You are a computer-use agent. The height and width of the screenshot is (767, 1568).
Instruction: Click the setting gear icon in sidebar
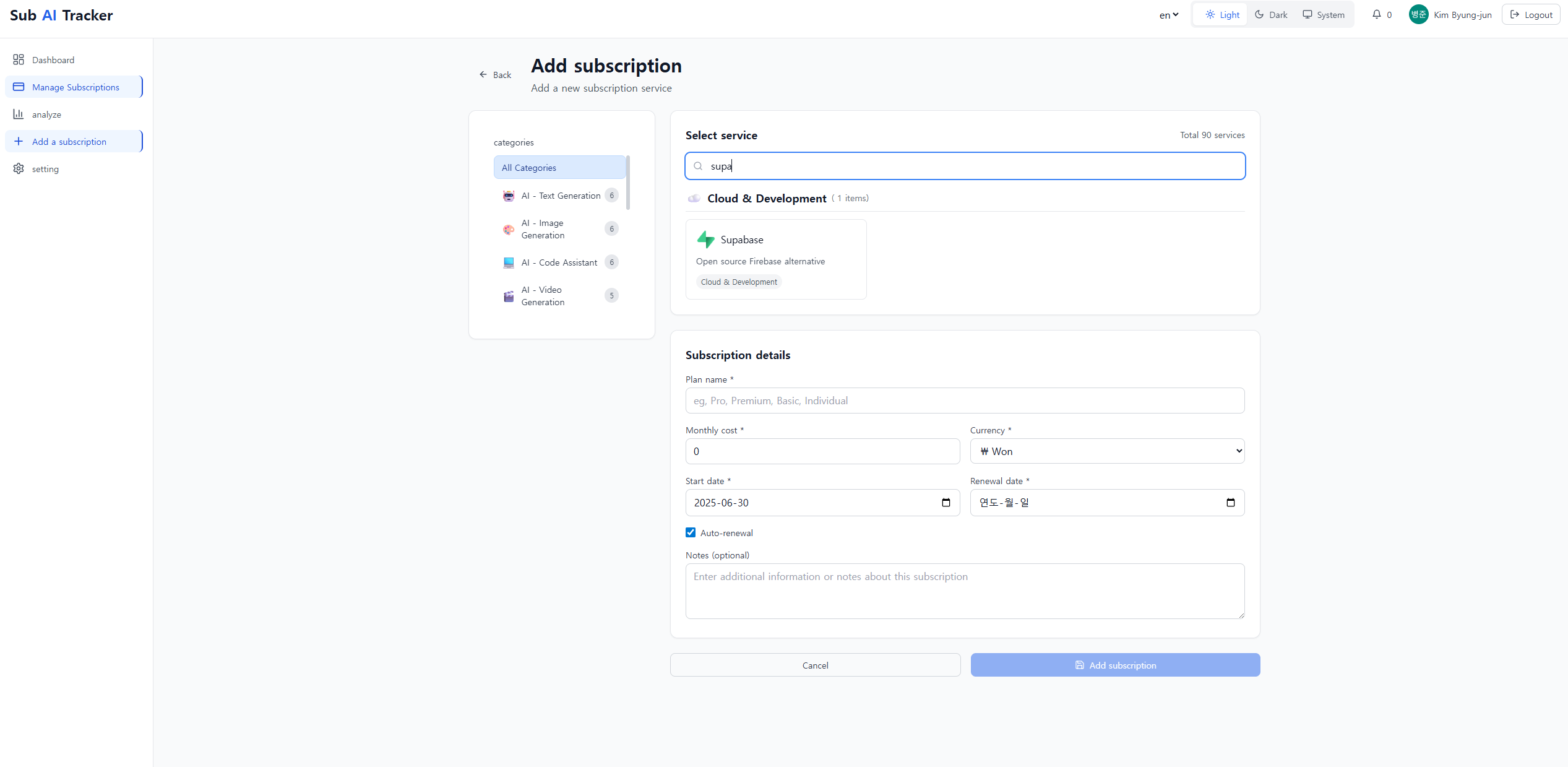click(x=19, y=168)
